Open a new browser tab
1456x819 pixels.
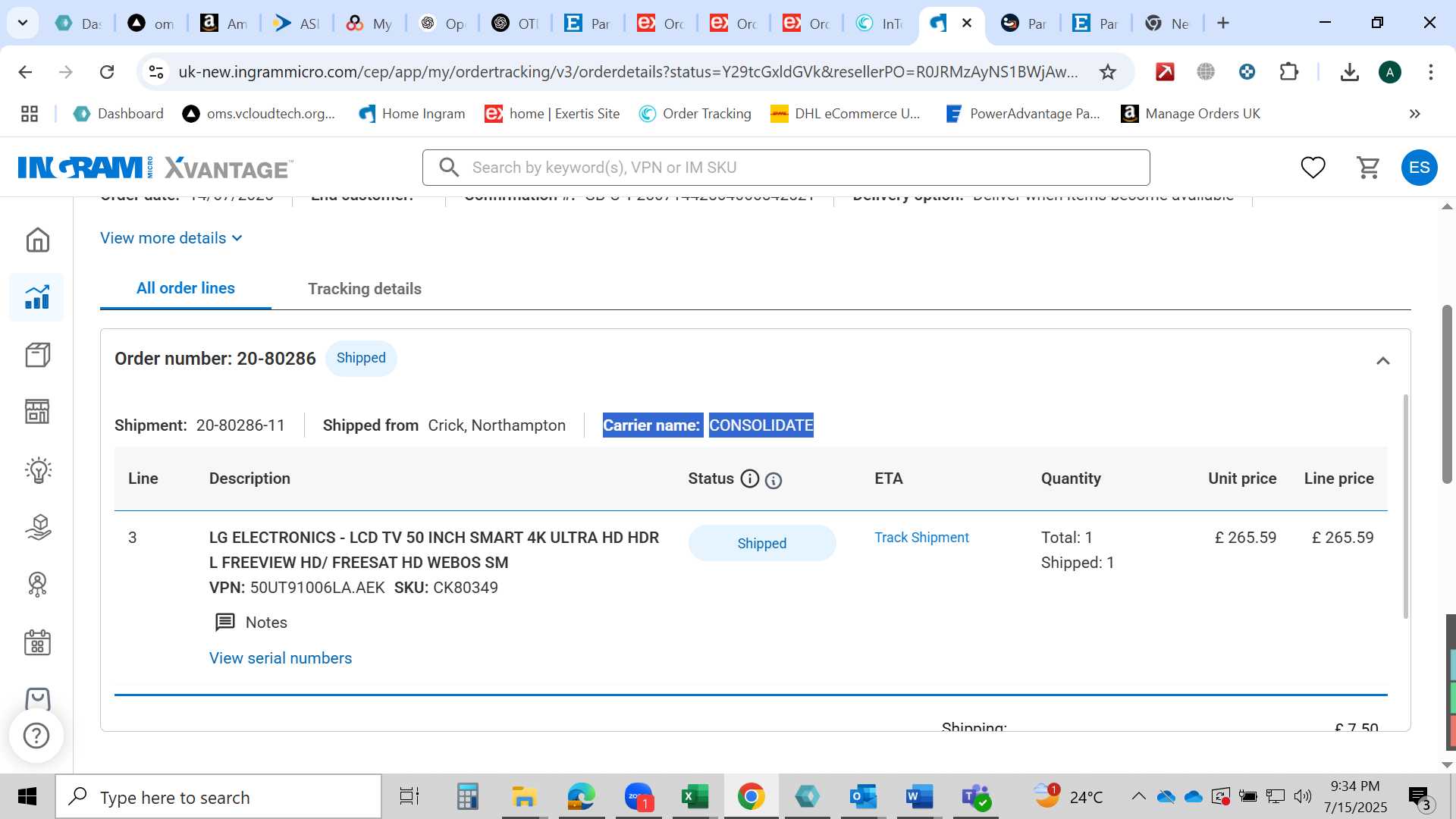[x=1223, y=23]
